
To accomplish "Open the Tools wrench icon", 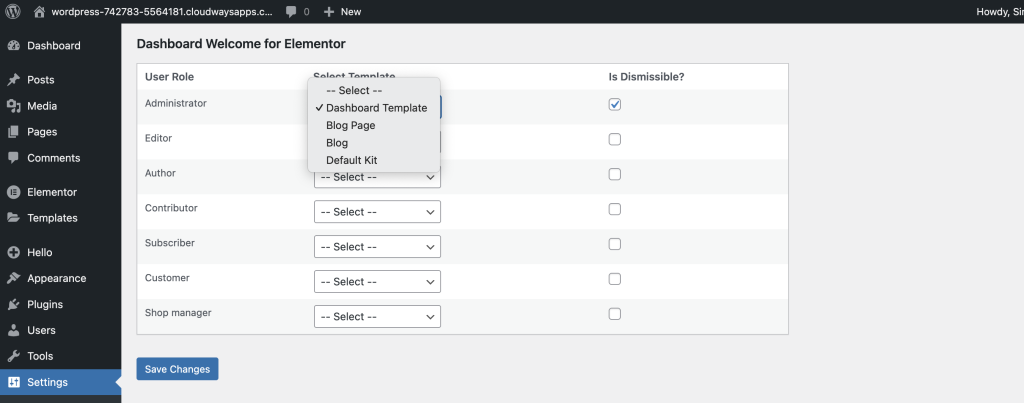I will point(13,356).
